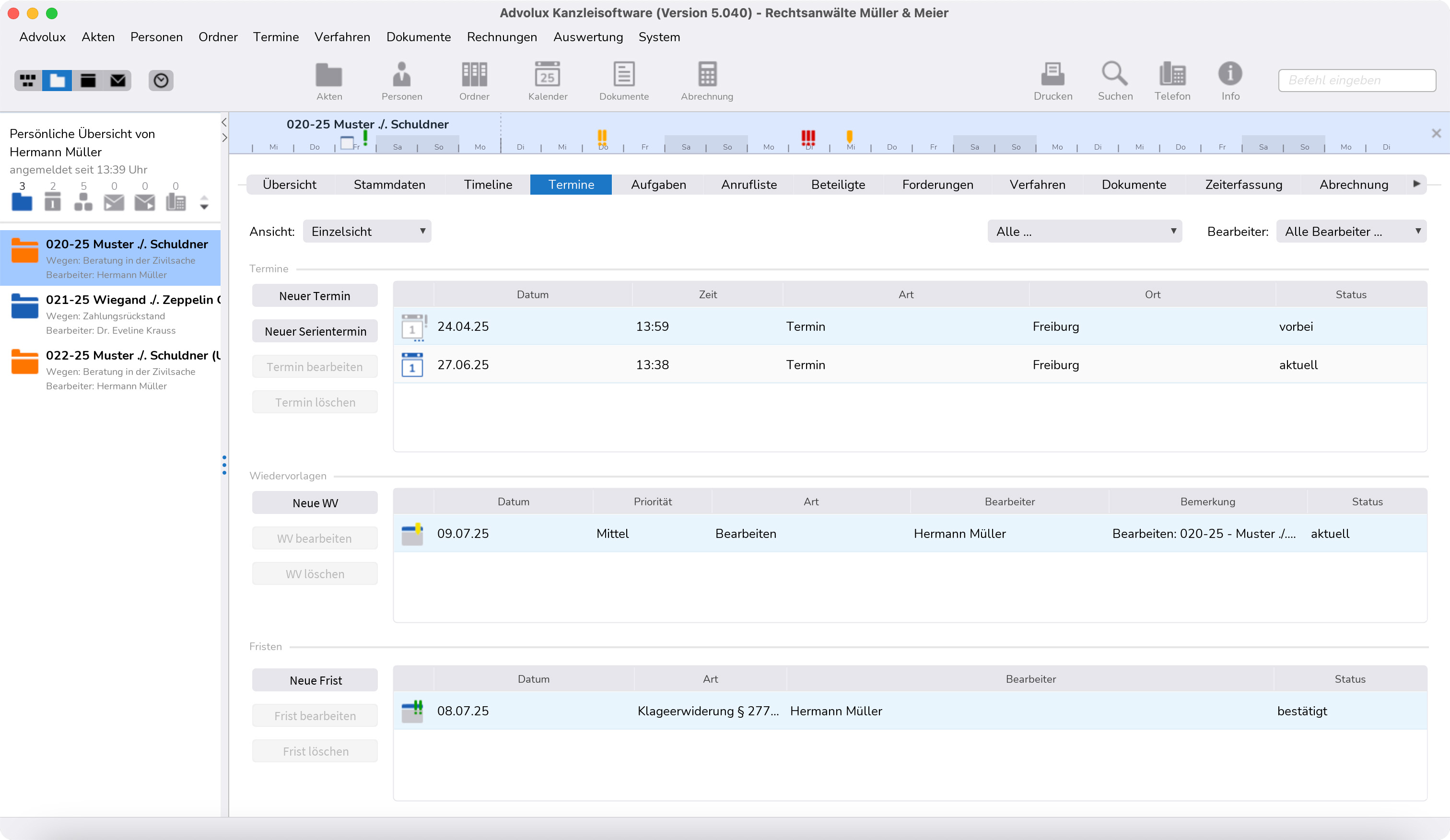1450x840 pixels.
Task: Click sidebar phone list icon
Action: [x=175, y=201]
